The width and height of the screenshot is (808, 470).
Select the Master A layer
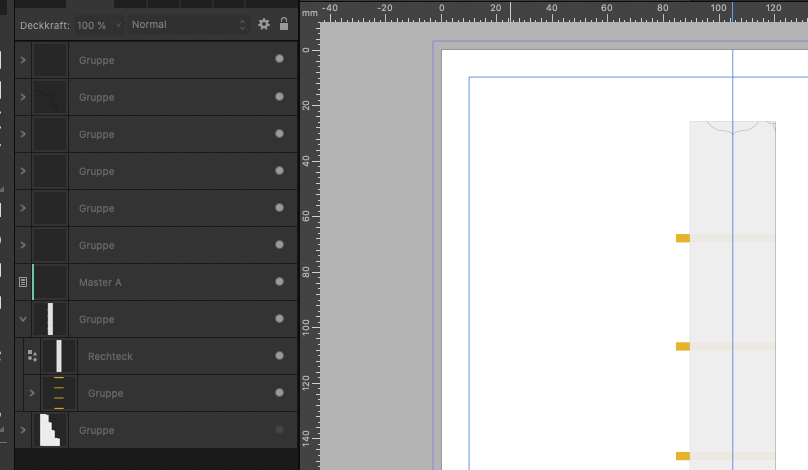click(x=157, y=282)
